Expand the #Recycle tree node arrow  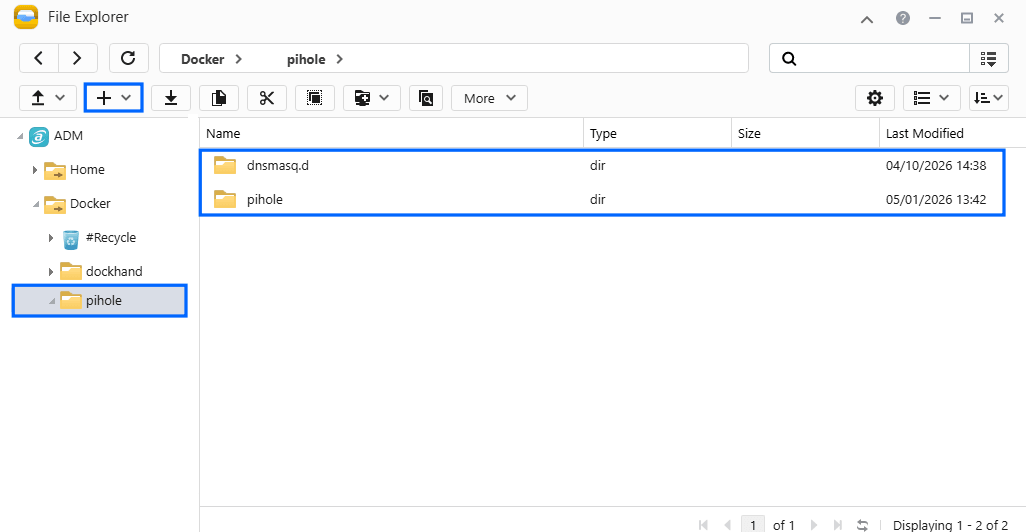point(50,238)
